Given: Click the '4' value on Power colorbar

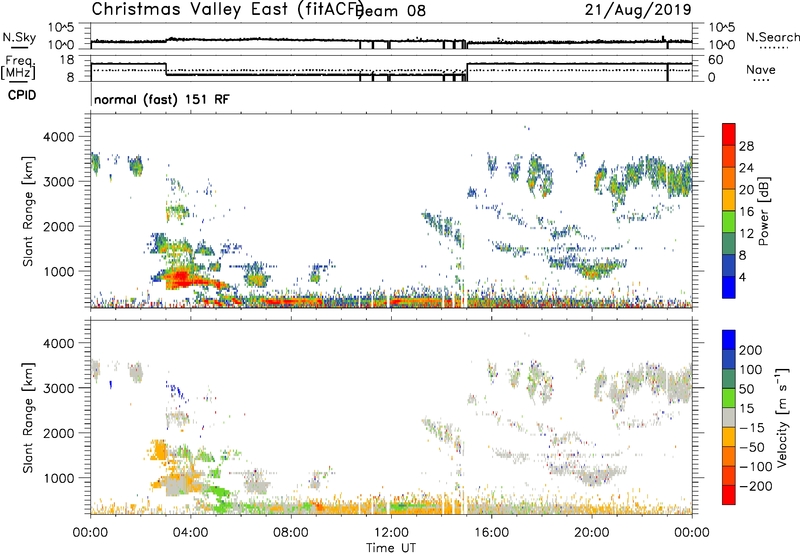Looking at the screenshot, I should pyautogui.click(x=743, y=278).
